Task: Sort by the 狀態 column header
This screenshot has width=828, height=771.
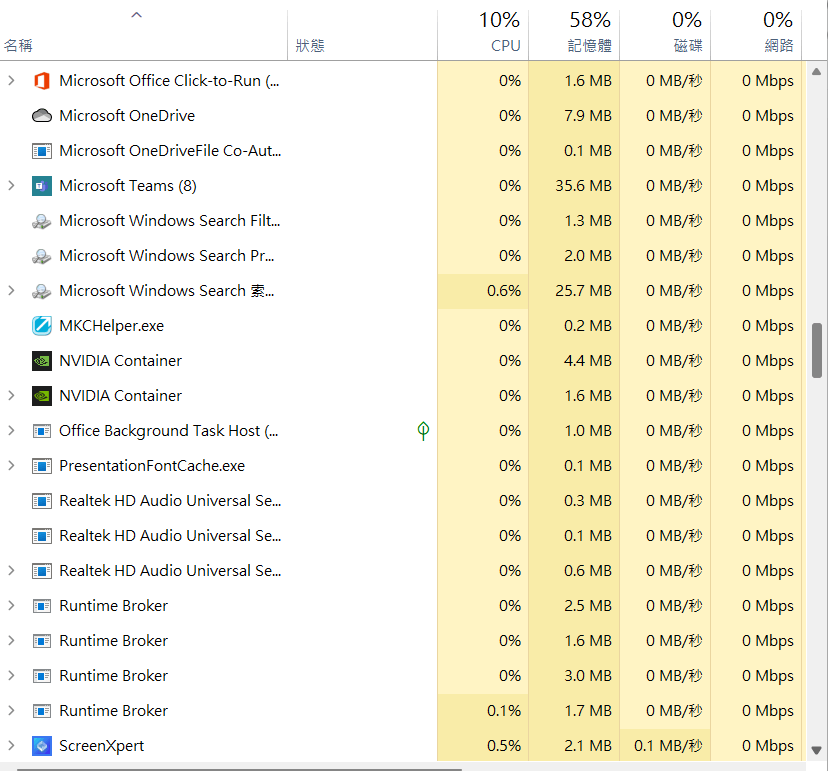Action: click(x=362, y=34)
